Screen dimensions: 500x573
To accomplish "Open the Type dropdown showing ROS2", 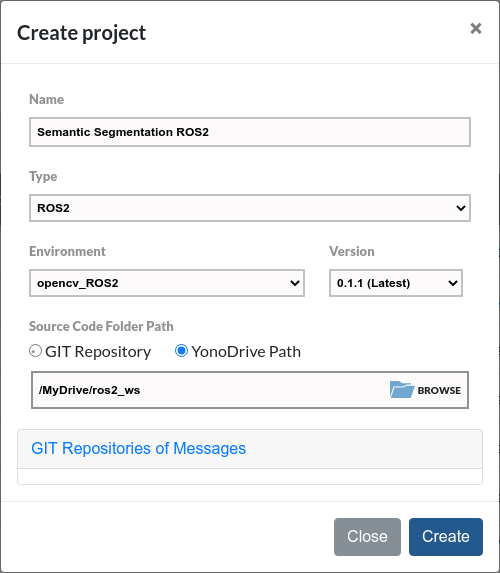I will [x=250, y=208].
